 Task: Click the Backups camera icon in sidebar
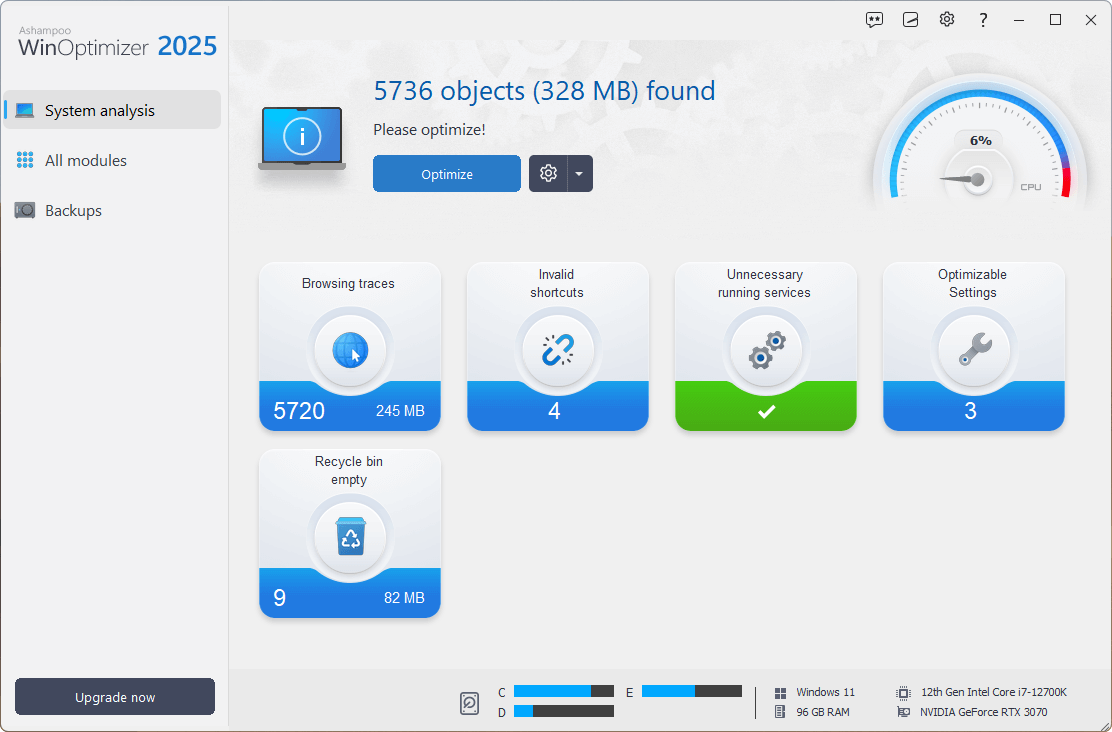(24, 210)
